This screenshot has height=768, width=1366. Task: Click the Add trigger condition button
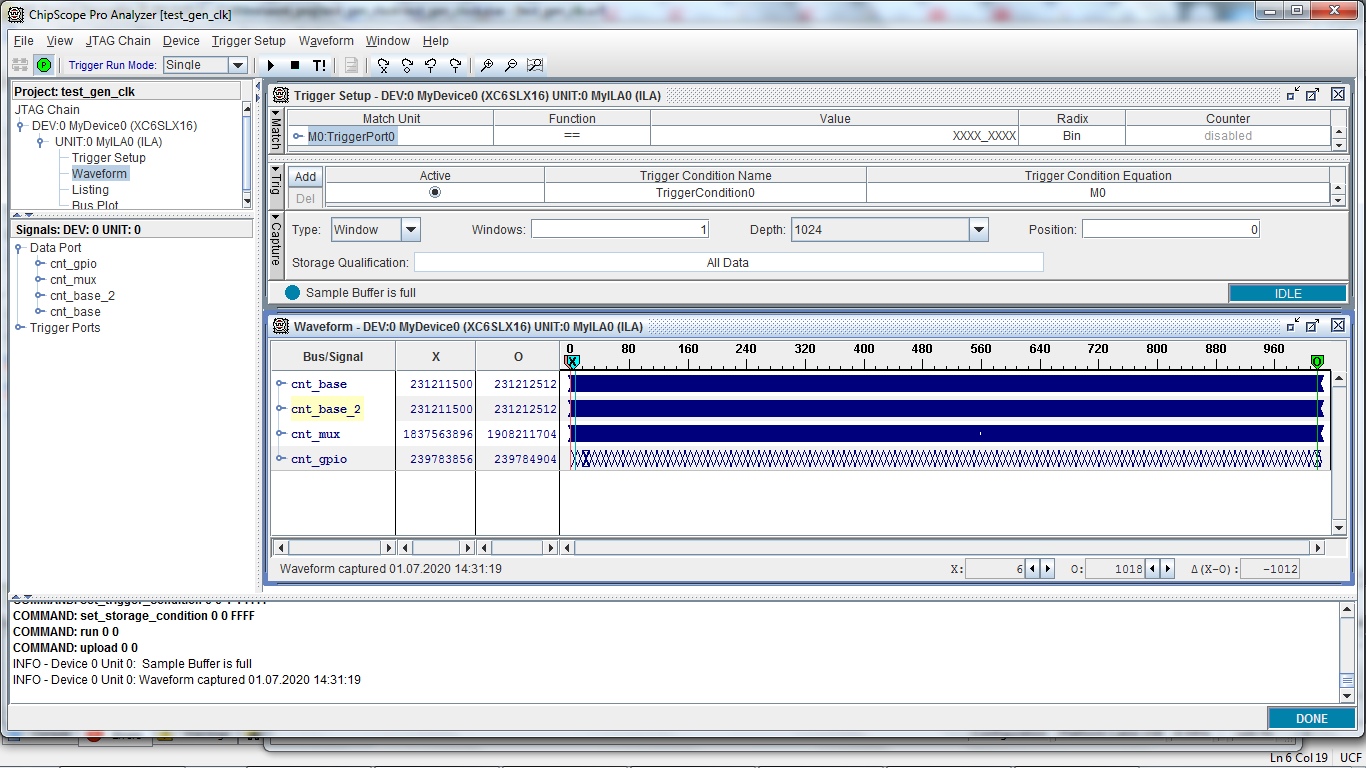pyautogui.click(x=305, y=177)
